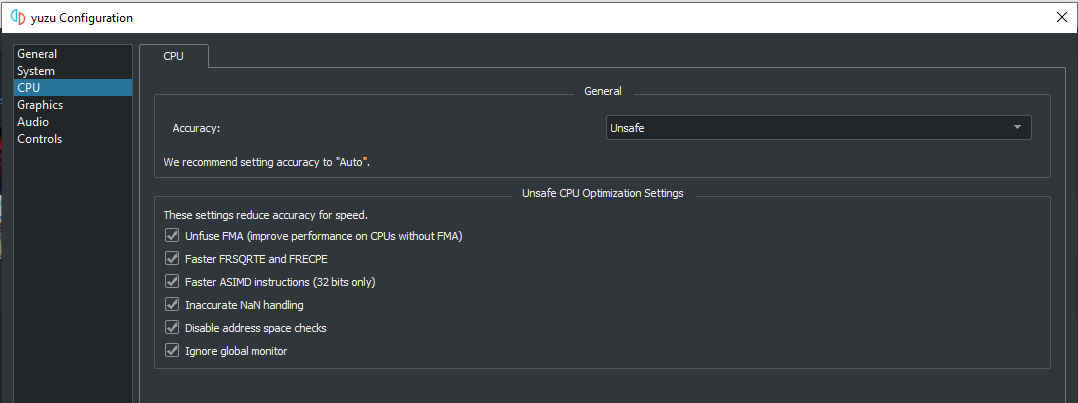Toggle Faster ASIMD instructions checkbox

click(172, 281)
